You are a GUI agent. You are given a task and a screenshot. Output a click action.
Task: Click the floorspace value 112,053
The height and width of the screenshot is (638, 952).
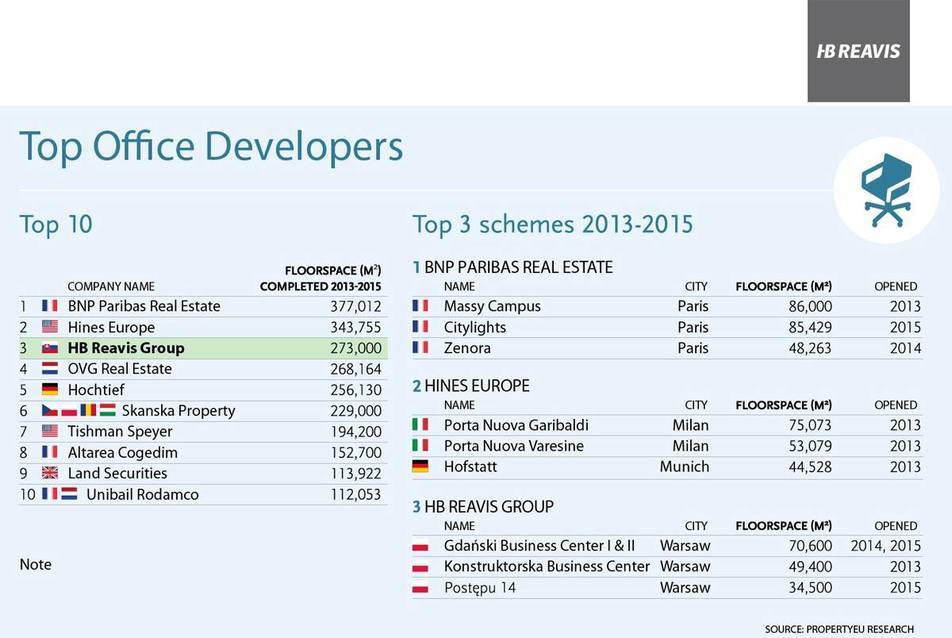click(x=356, y=495)
